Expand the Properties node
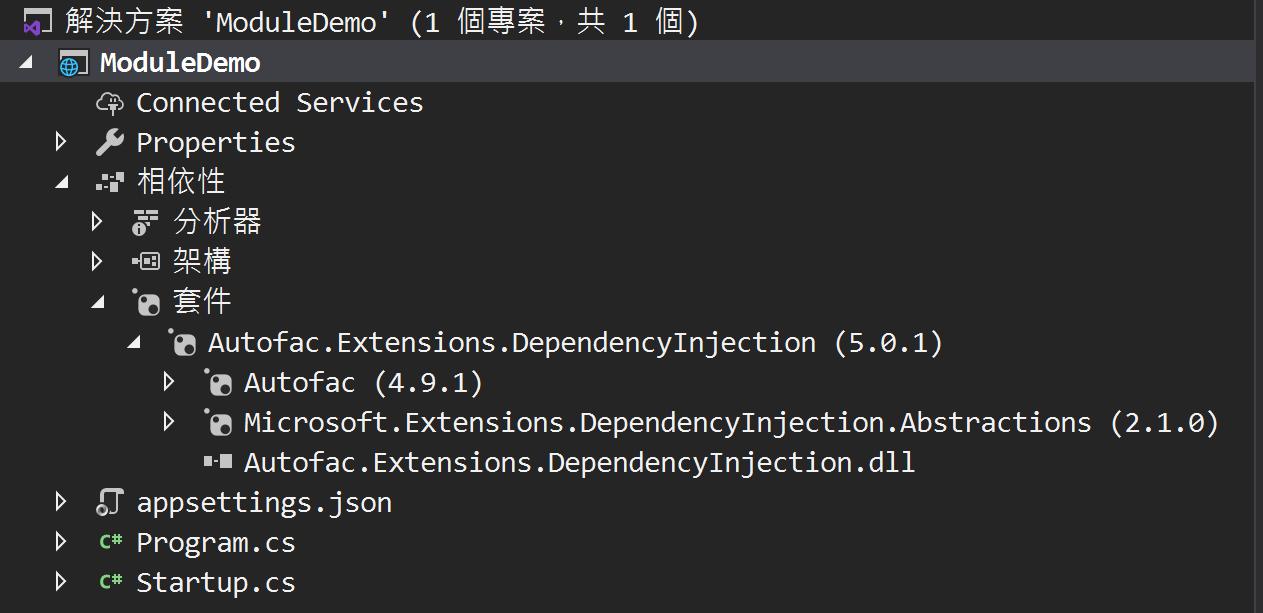Screen dimensions: 1263x613 tap(61, 143)
